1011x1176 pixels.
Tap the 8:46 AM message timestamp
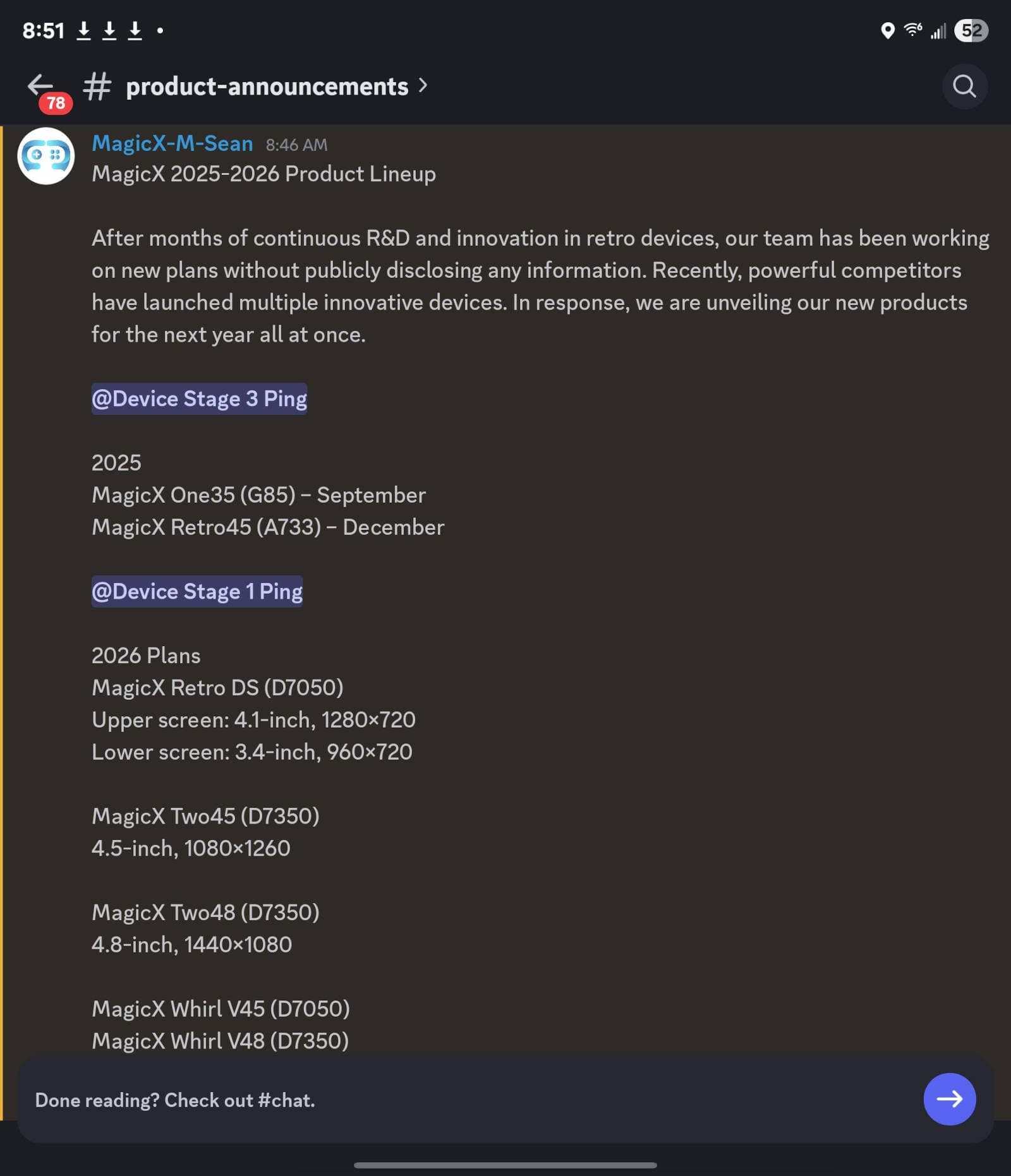[x=296, y=145]
